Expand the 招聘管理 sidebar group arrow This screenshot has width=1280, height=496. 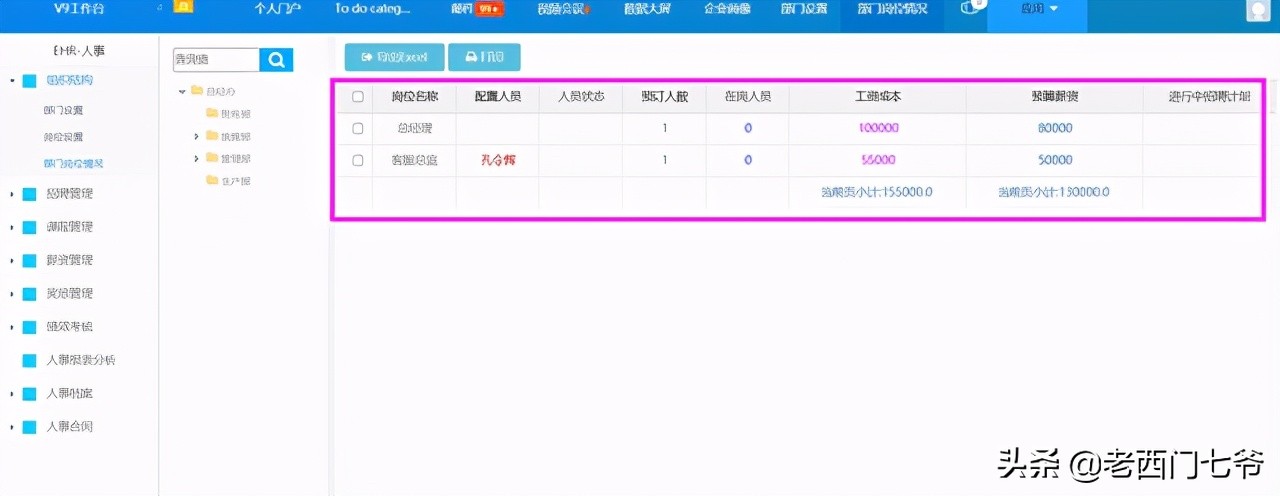pos(11,194)
